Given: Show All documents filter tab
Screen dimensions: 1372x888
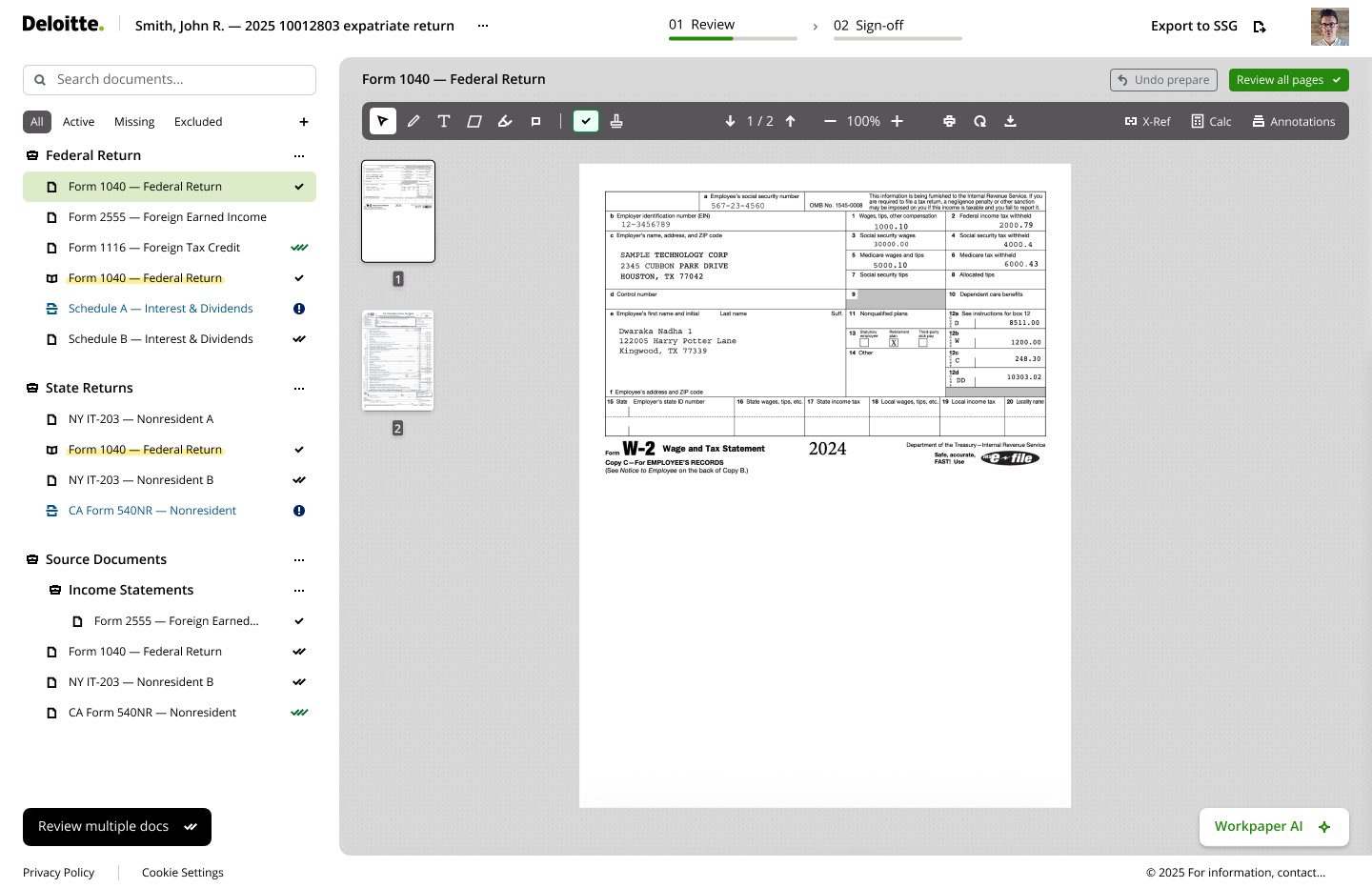Looking at the screenshot, I should [37, 122].
